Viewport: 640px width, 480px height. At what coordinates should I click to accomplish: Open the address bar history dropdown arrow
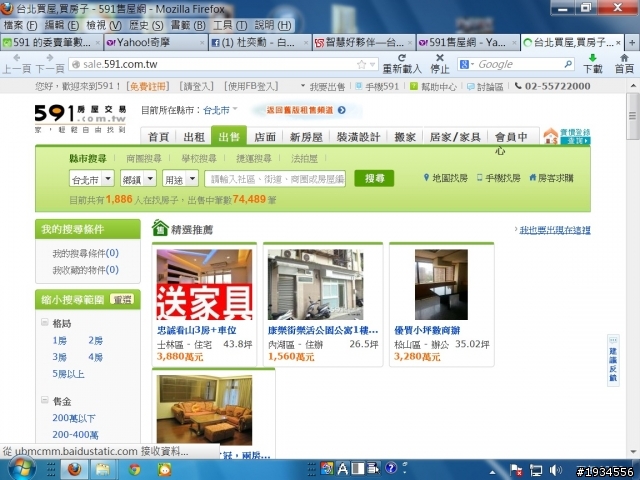pyautogui.click(x=372, y=64)
